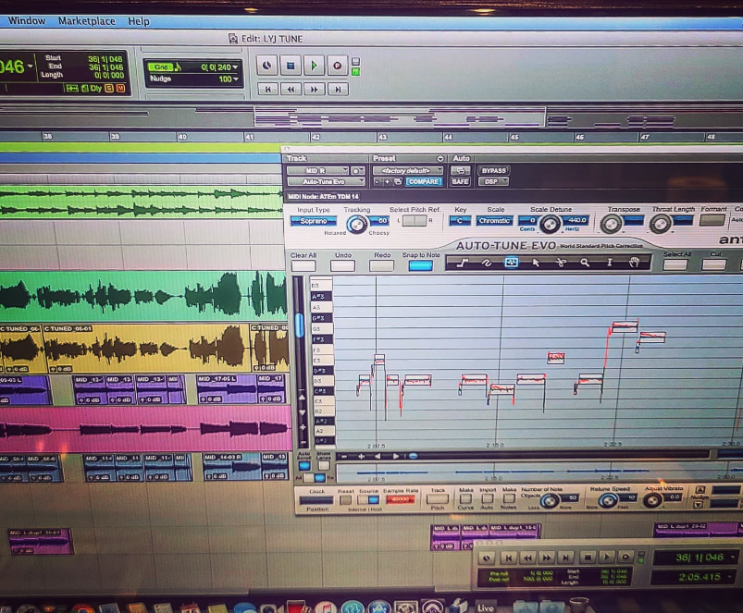Open the Marketplace menu
Image resolution: width=743 pixels, height=613 pixels.
click(87, 21)
